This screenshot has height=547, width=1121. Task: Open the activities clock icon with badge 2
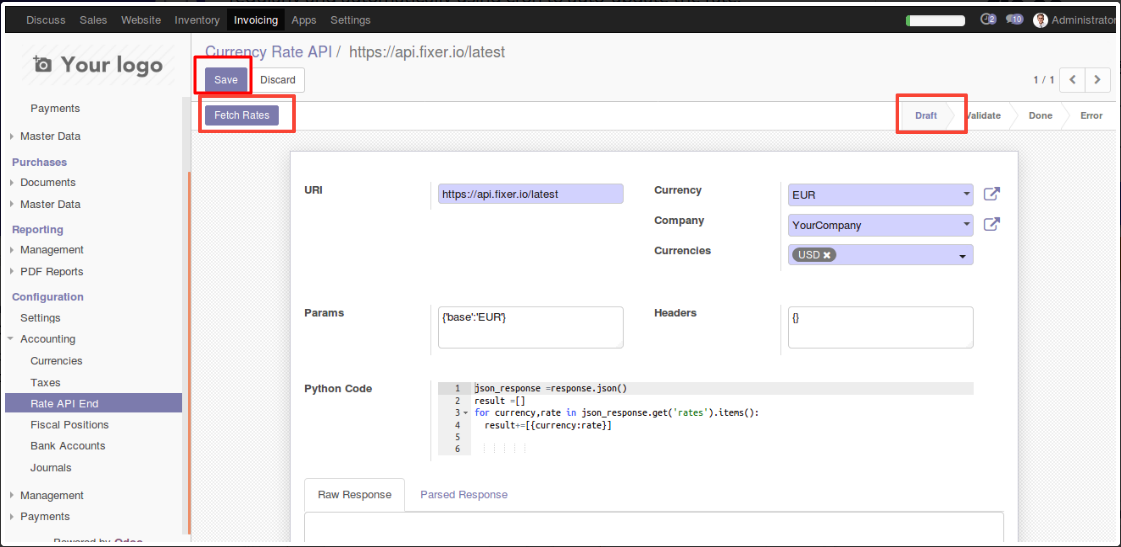pyautogui.click(x=987, y=19)
